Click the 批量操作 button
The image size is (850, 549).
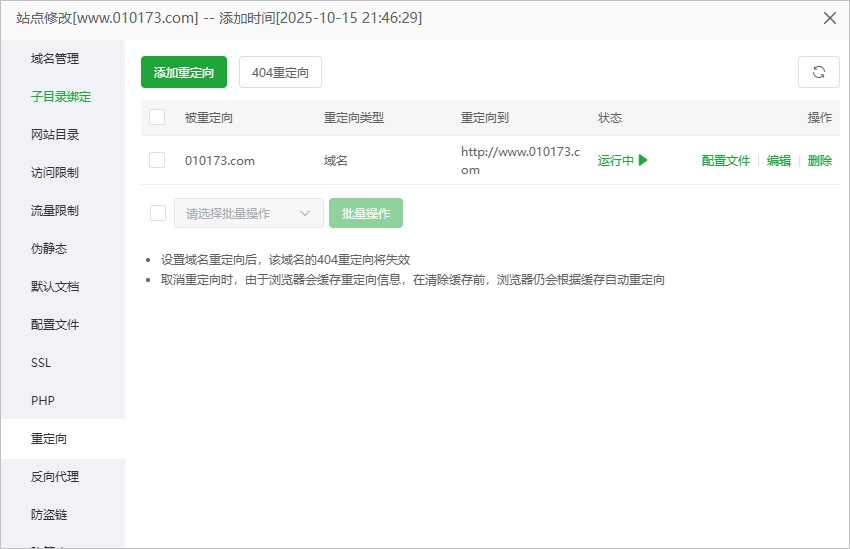coord(366,213)
